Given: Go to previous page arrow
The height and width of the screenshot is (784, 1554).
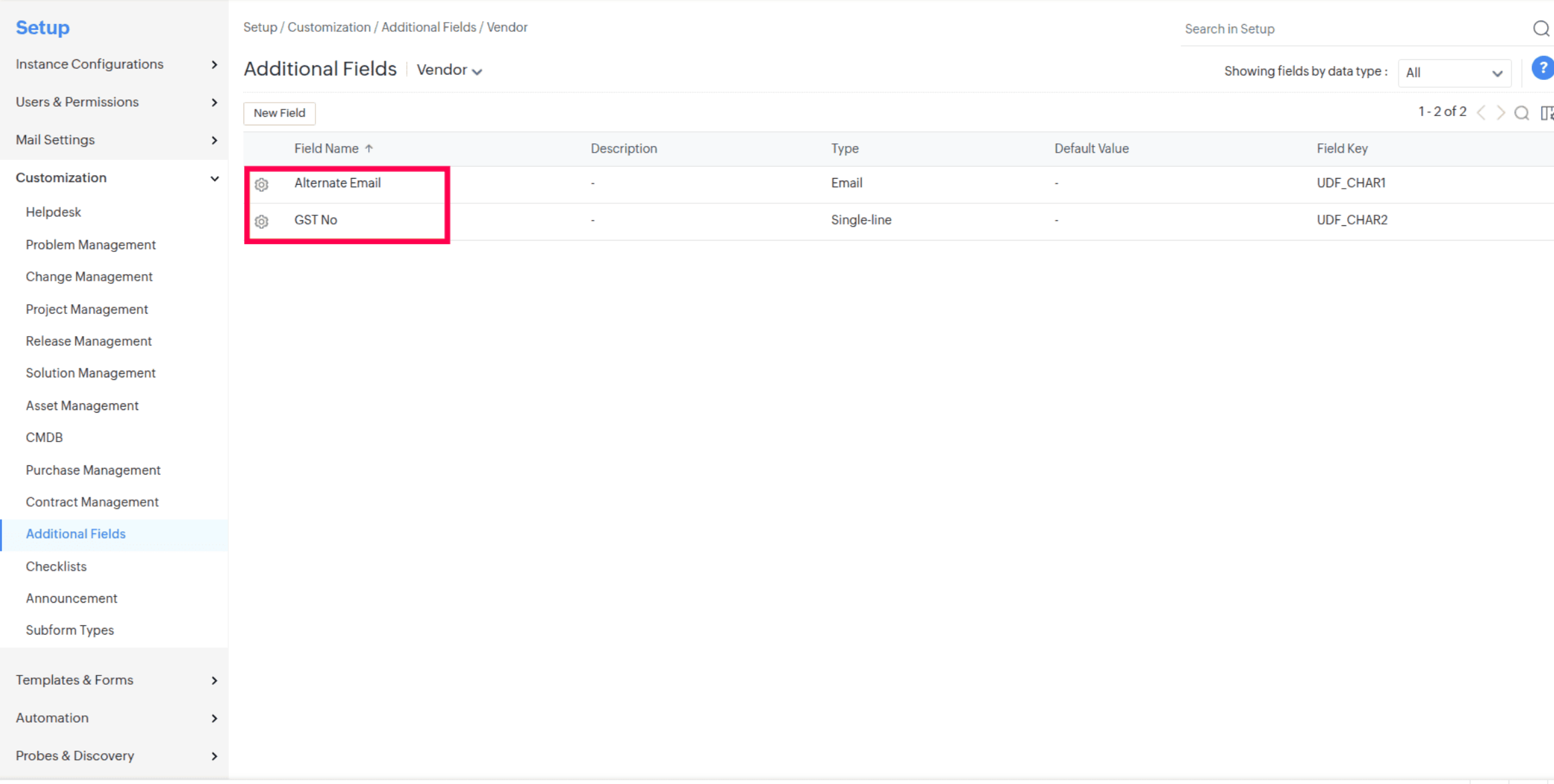Looking at the screenshot, I should 1481,113.
